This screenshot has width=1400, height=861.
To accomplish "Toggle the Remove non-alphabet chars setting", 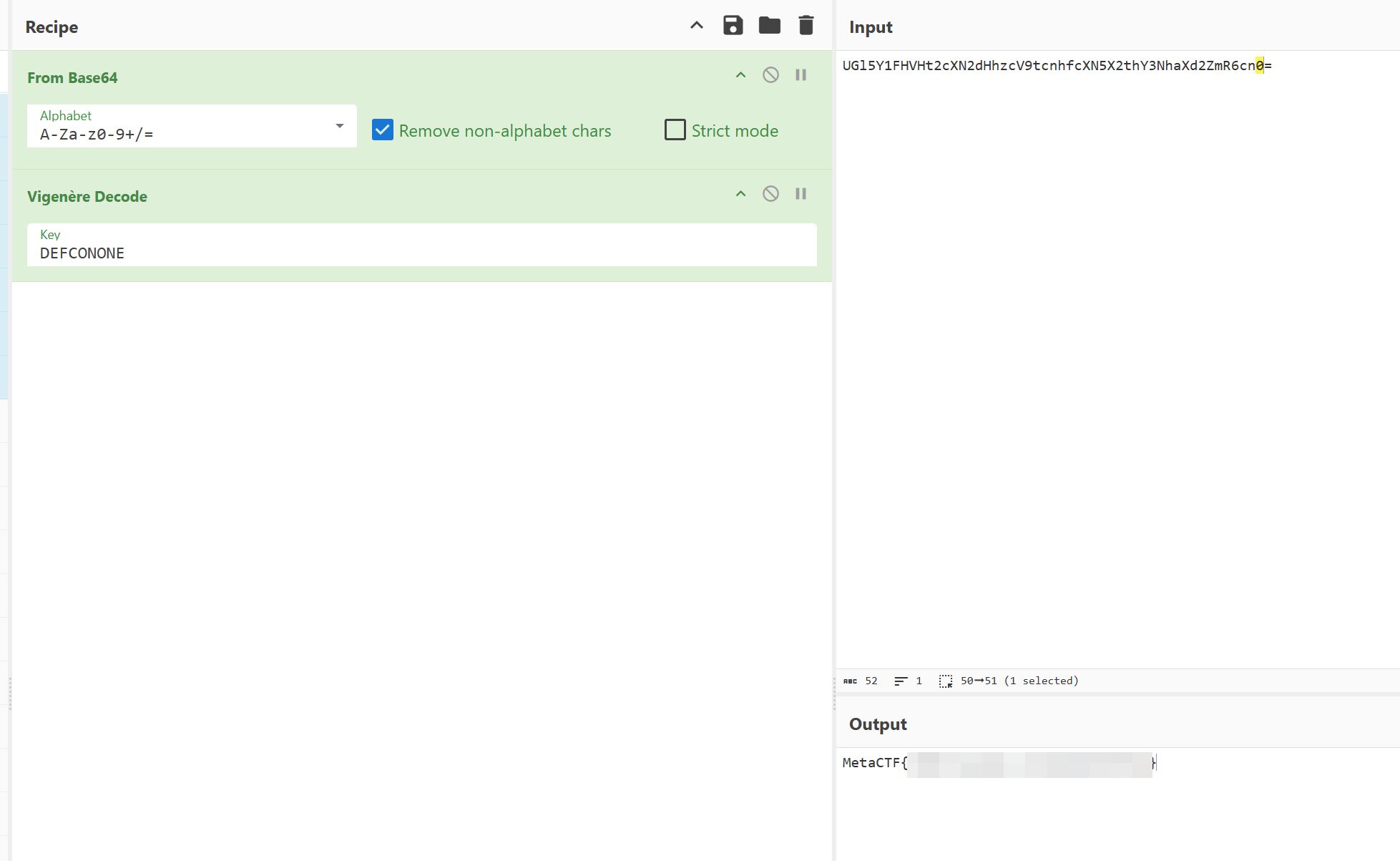I will pos(383,130).
